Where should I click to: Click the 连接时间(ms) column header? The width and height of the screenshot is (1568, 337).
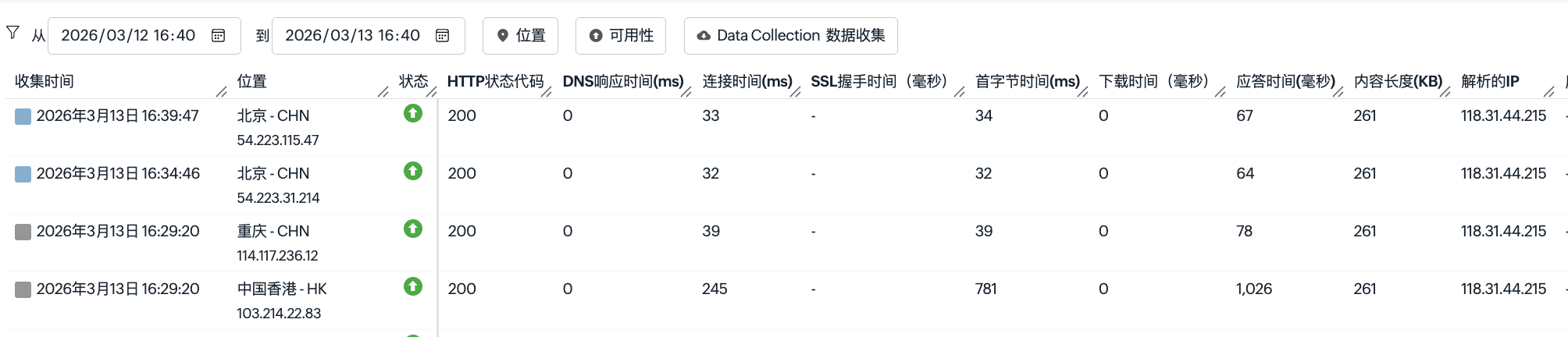(x=747, y=82)
